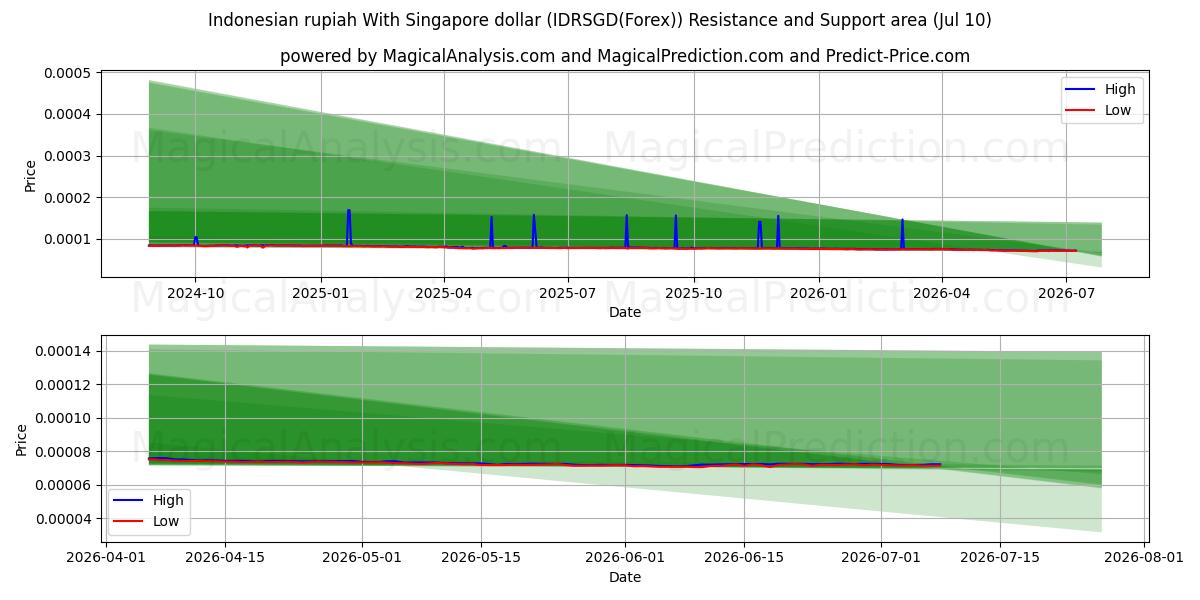Click the 2026-07-15 tick label
Image resolution: width=1200 pixels, height=600 pixels.
[x=1000, y=558]
